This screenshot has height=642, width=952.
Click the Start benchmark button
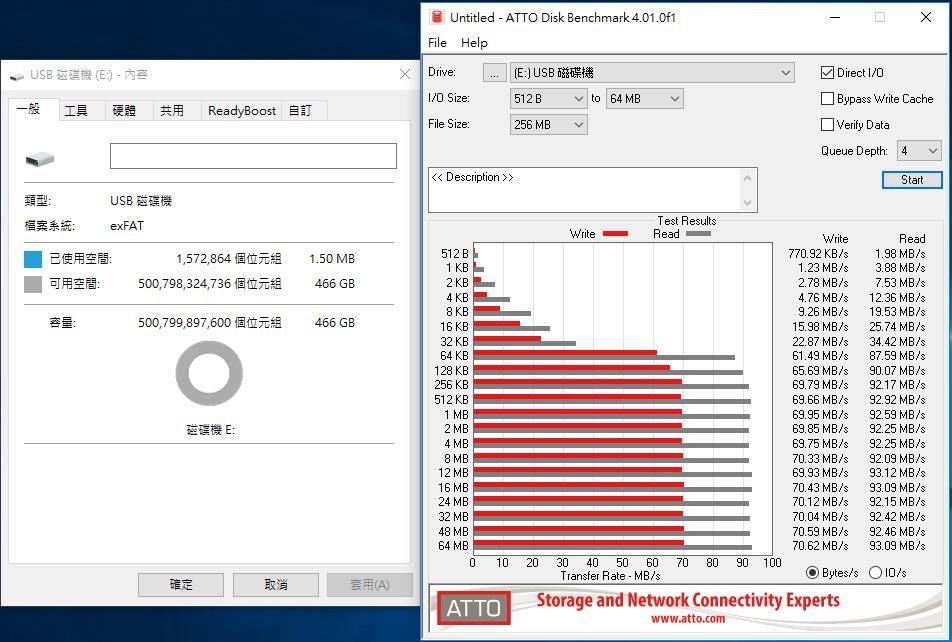pos(912,180)
